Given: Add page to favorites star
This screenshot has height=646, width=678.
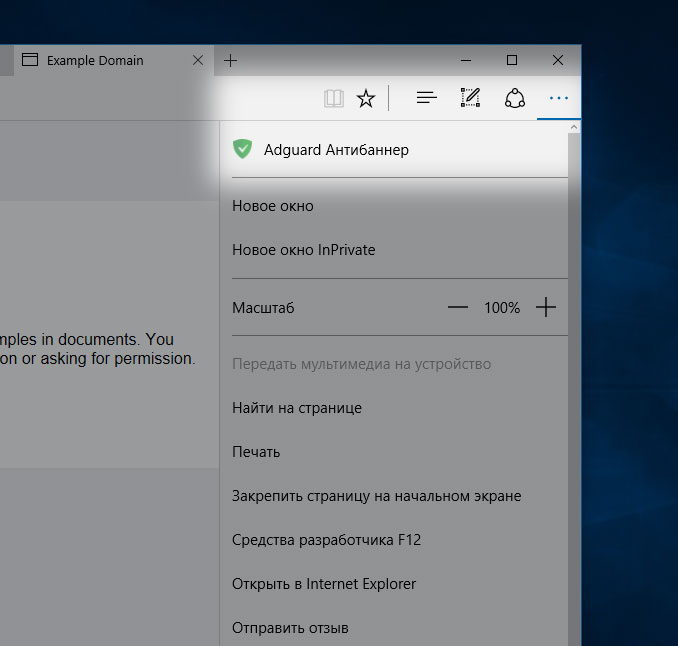Looking at the screenshot, I should tap(366, 99).
